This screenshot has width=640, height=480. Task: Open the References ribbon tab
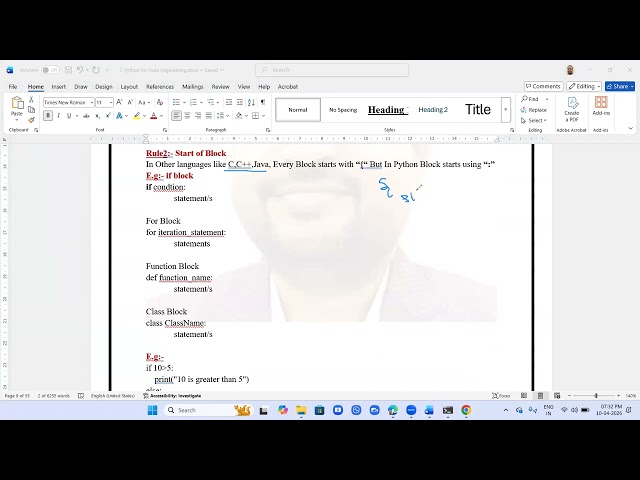160,87
